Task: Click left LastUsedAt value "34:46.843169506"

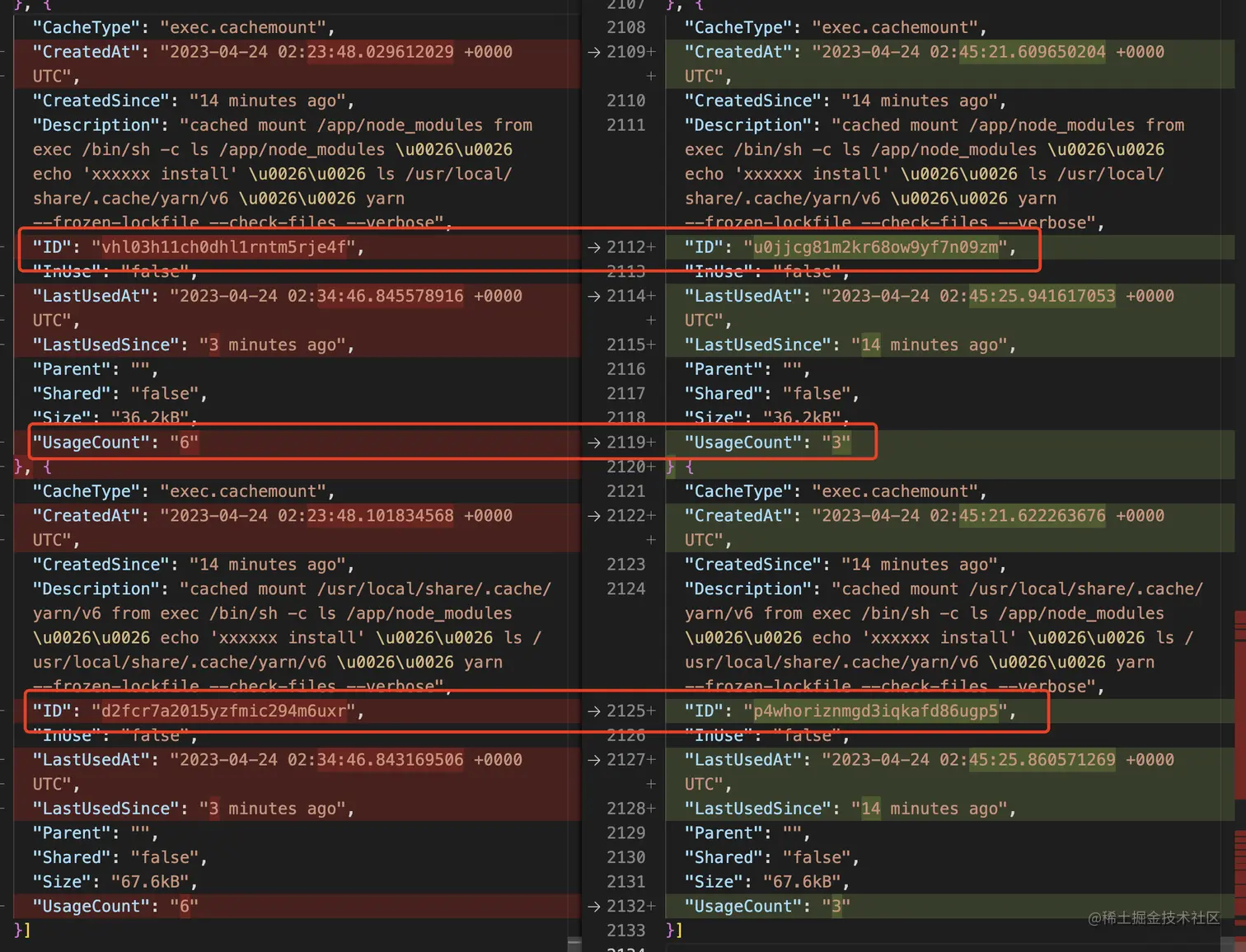Action: 390,760
